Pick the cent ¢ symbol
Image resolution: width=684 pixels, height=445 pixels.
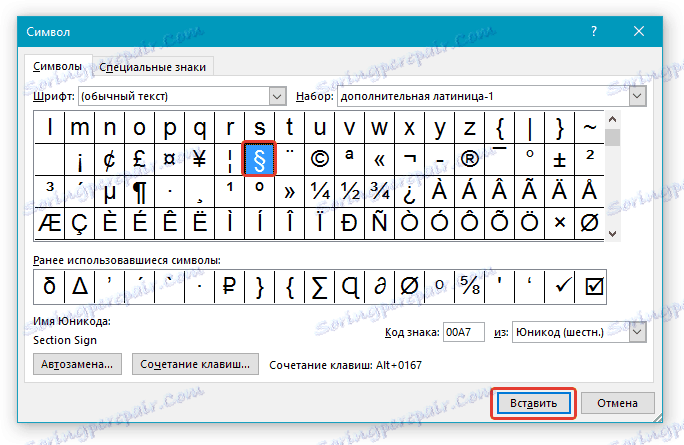[x=109, y=160]
